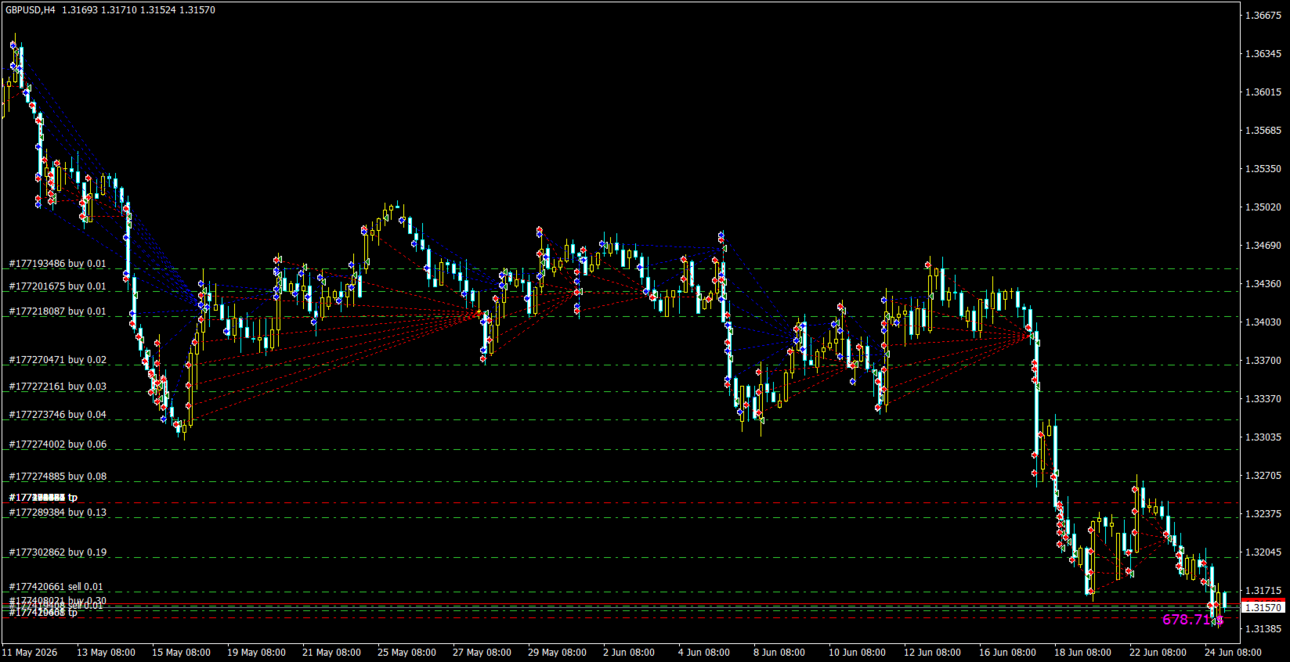Click the 16 Jun 08:00 time label
Screen dimensions: 1290x662
[1008, 652]
